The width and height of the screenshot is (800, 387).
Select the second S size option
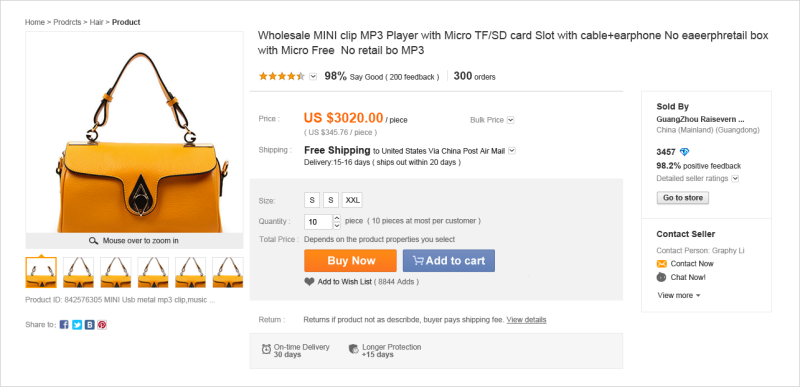(x=331, y=200)
